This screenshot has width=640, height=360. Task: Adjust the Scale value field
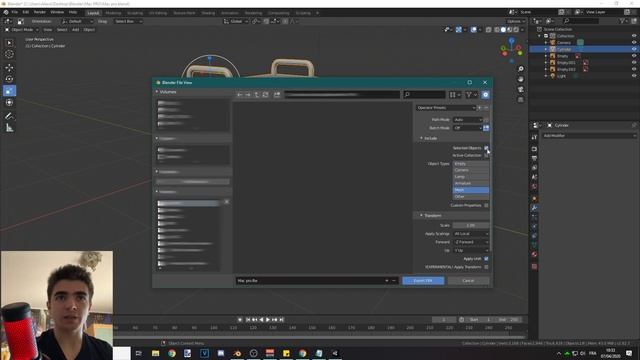pos(471,225)
